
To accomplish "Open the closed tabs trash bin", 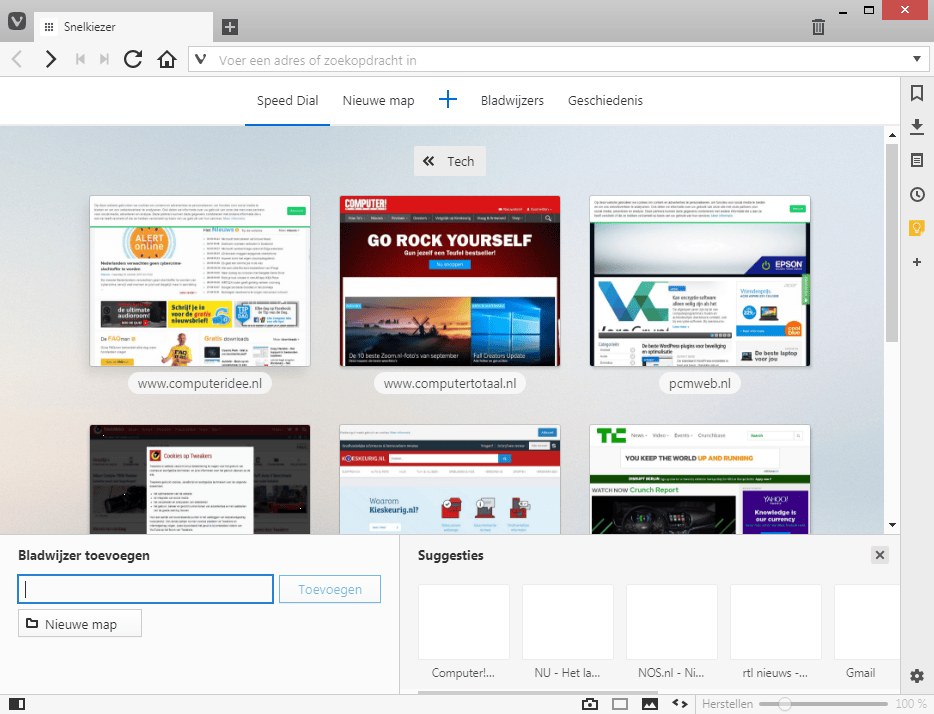I will click(x=818, y=27).
